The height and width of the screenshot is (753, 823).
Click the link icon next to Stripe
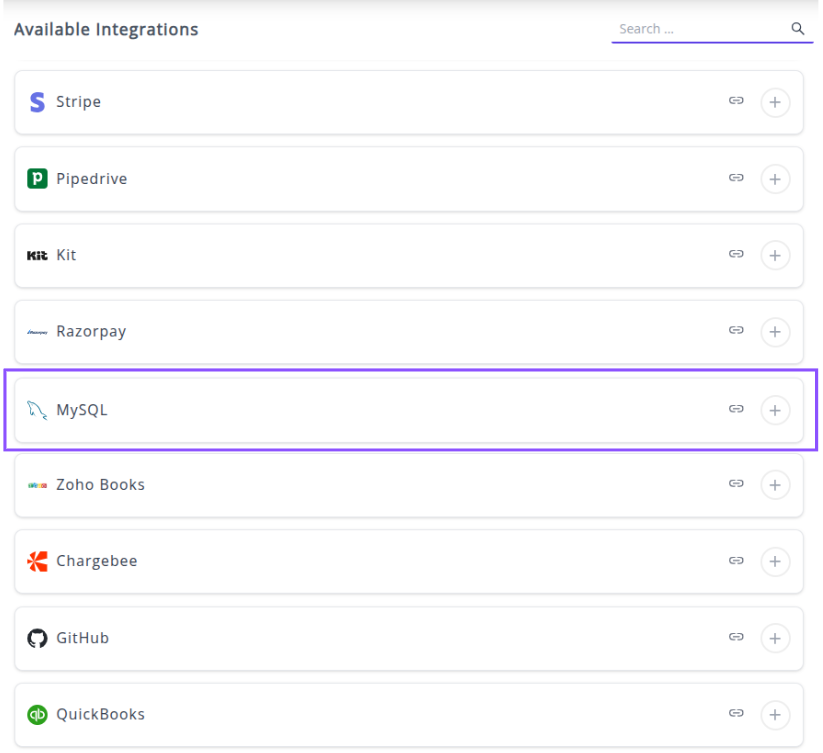pos(736,101)
